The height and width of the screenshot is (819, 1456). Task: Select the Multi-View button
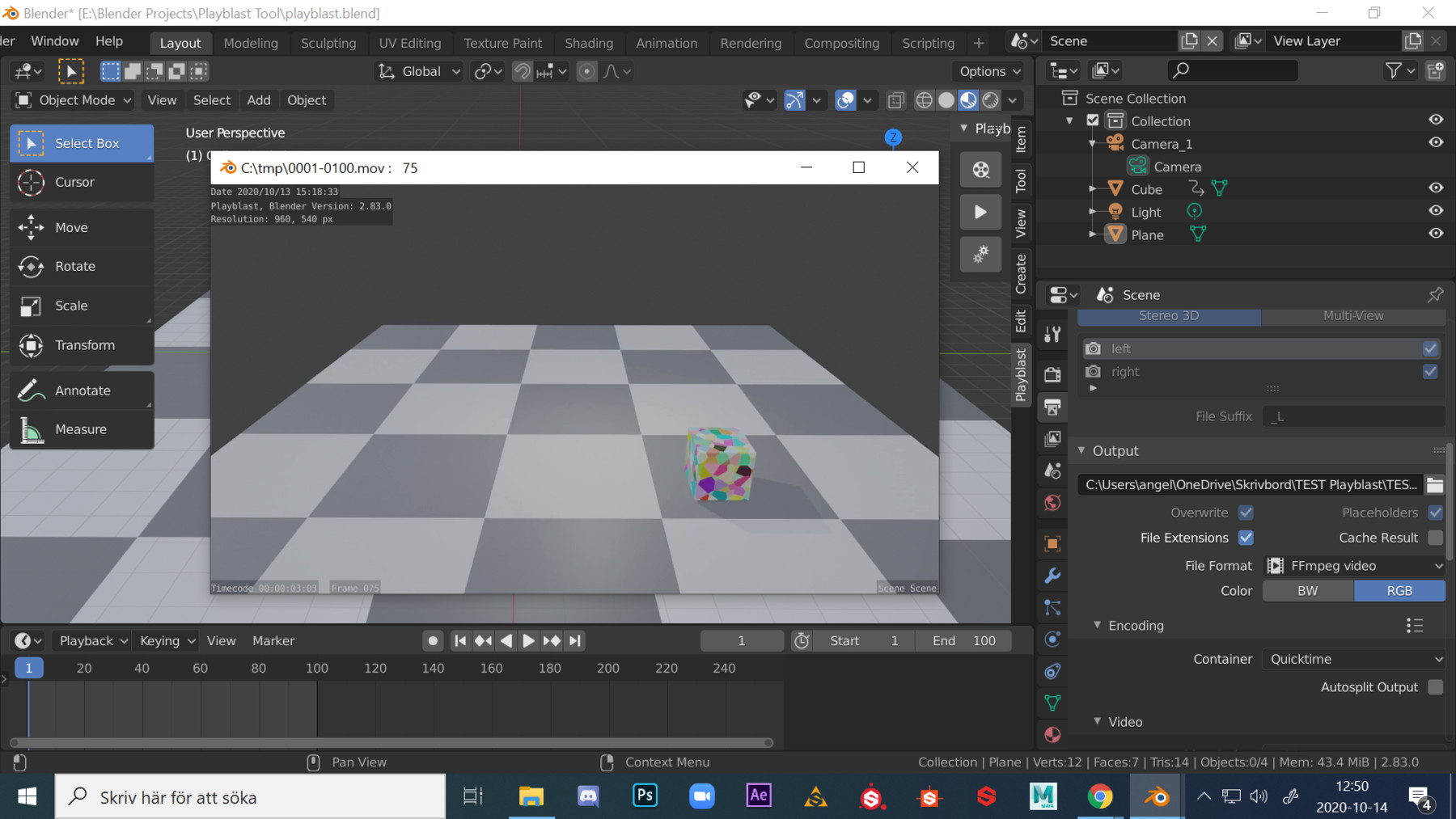pos(1353,315)
